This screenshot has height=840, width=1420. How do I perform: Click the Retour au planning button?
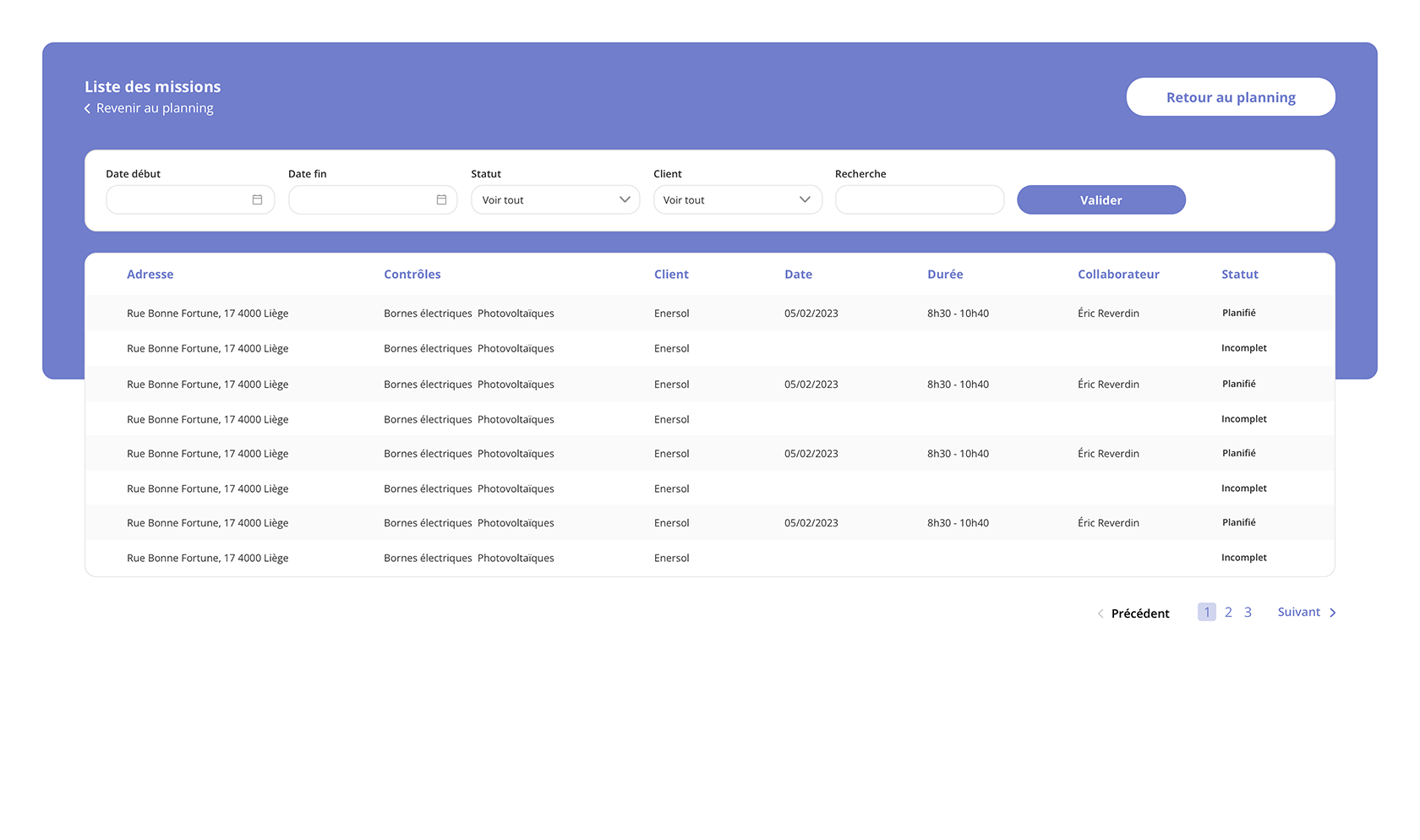coord(1231,97)
